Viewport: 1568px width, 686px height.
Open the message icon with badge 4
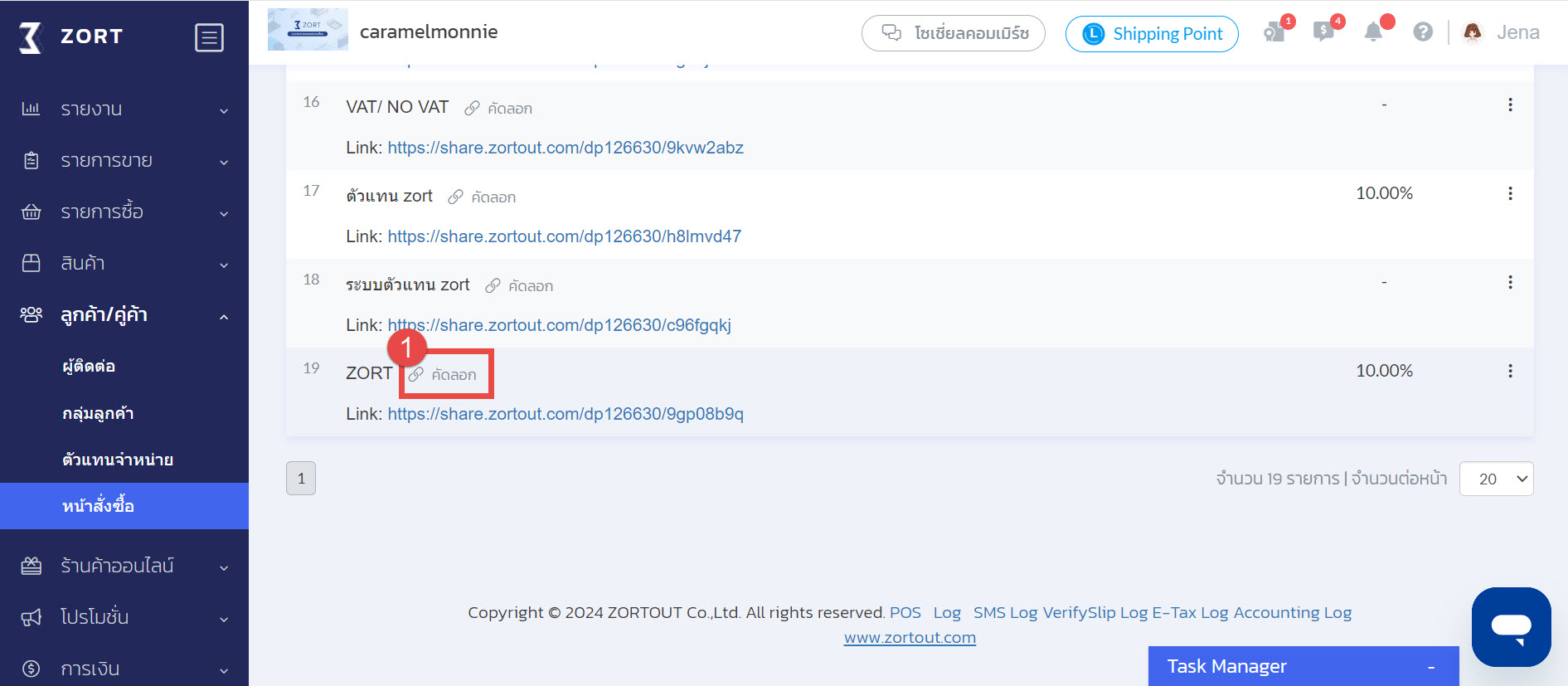(1323, 32)
